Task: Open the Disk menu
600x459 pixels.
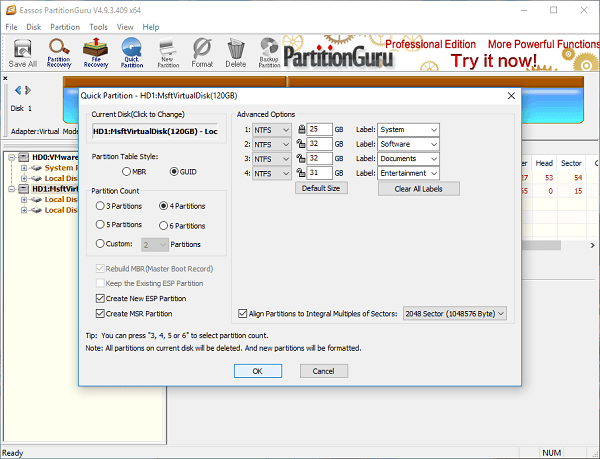Action: click(x=34, y=27)
